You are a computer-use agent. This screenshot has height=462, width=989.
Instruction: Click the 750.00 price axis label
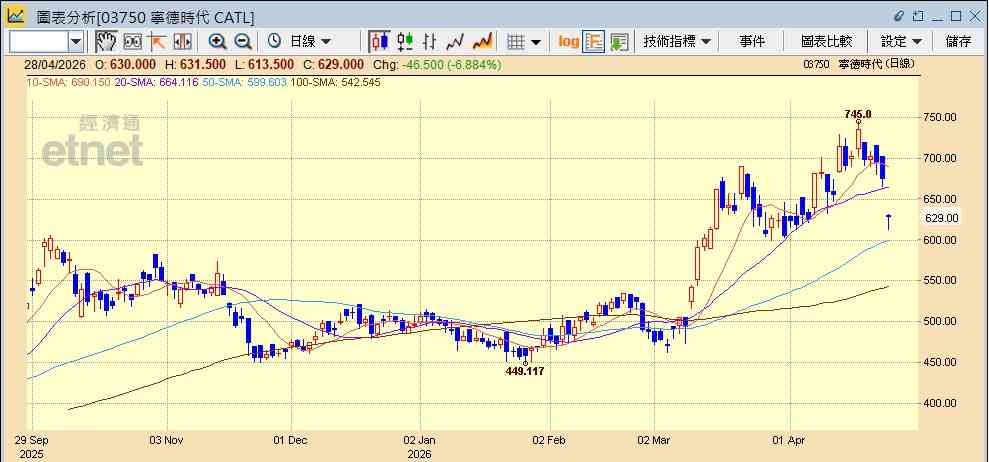click(942, 117)
